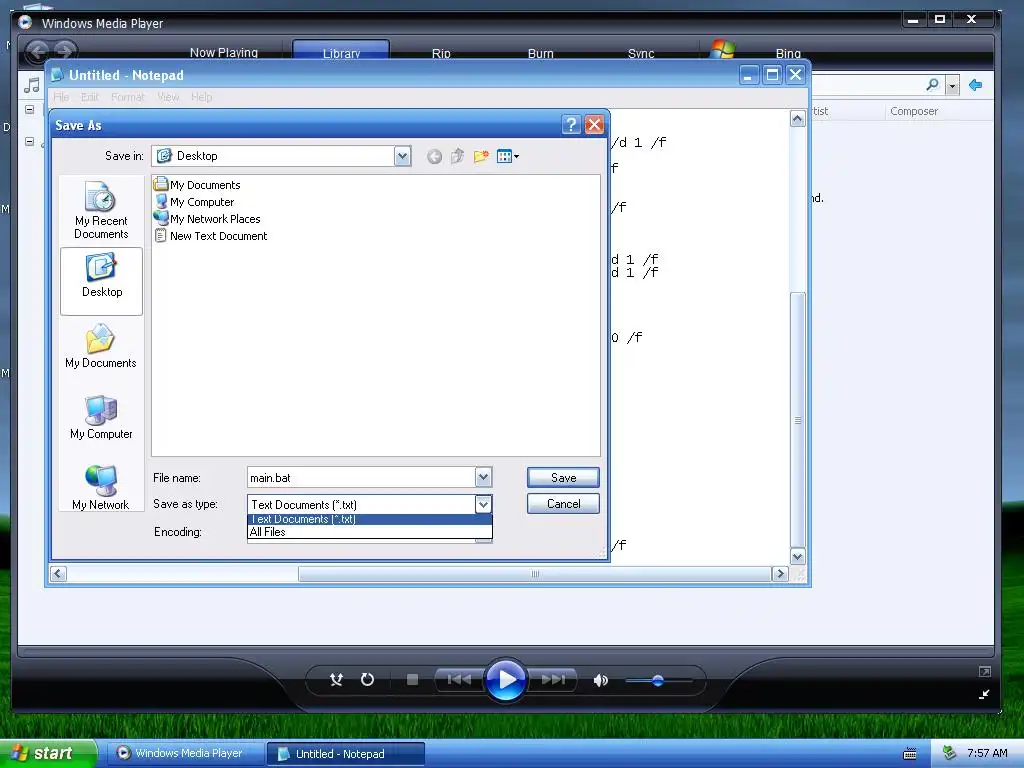Toggle shuffle in Media Player
1024x768 pixels.
pos(336,680)
